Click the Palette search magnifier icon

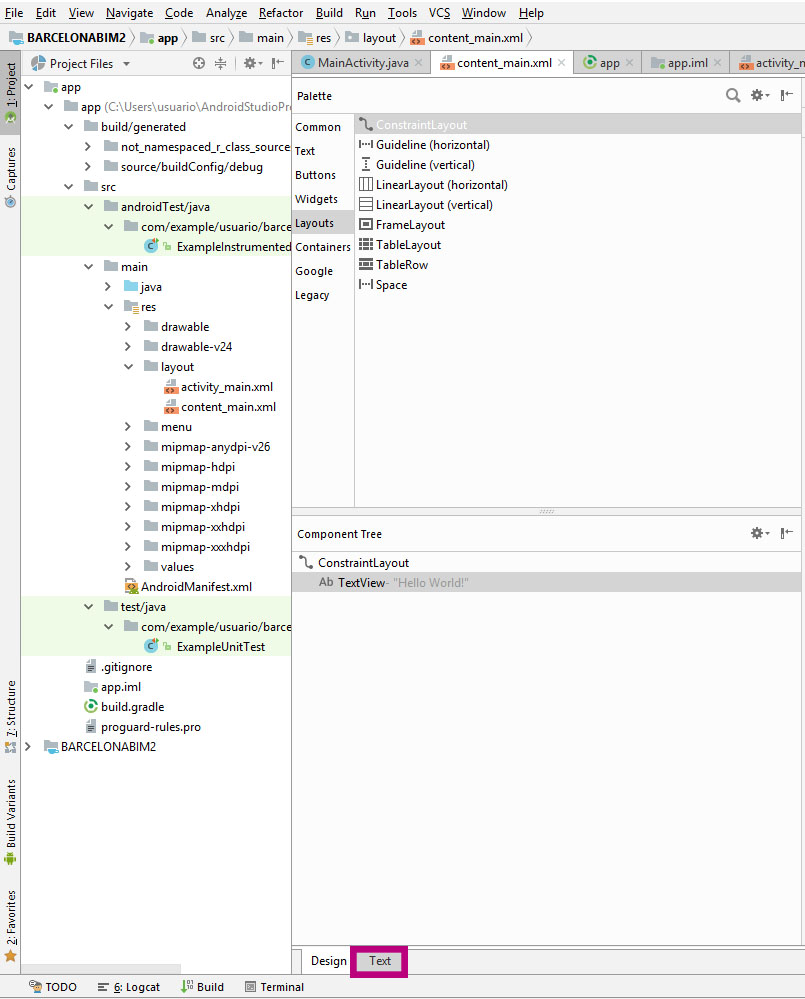tap(733, 95)
